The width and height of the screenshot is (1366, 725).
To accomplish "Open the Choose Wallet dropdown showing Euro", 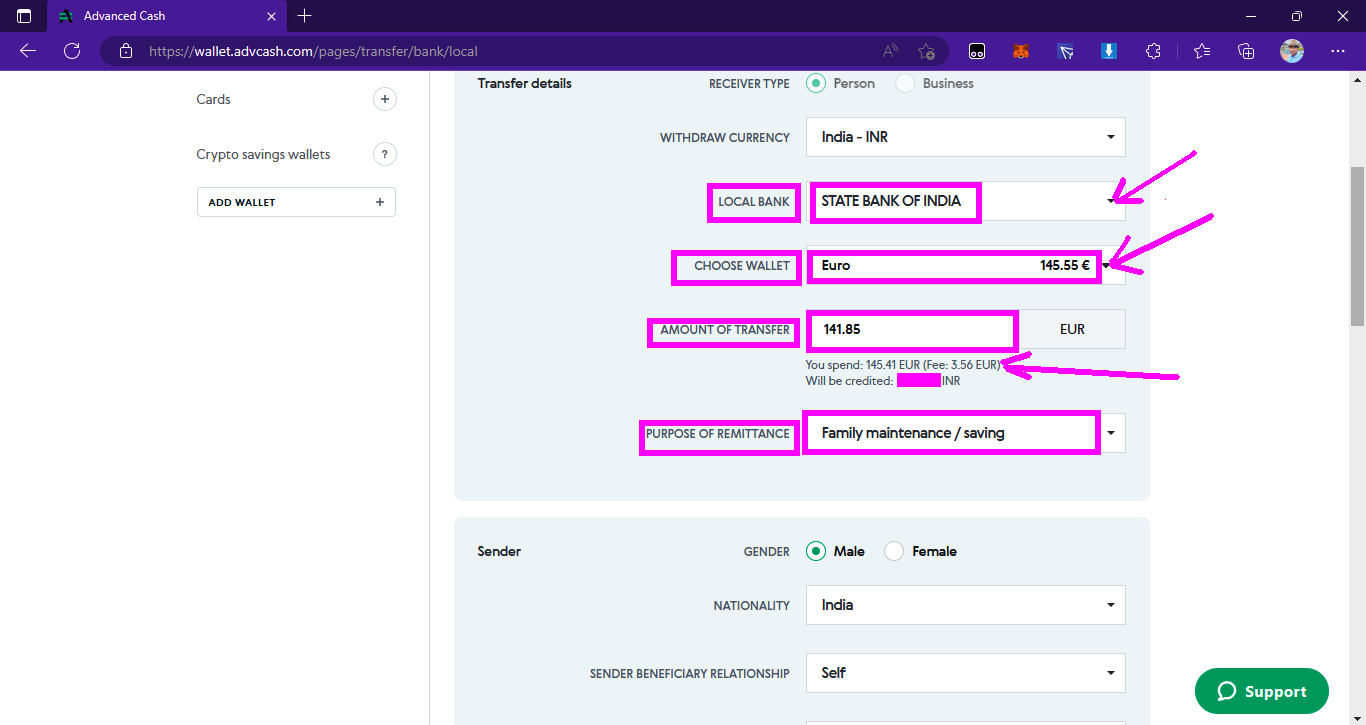I will (x=966, y=265).
